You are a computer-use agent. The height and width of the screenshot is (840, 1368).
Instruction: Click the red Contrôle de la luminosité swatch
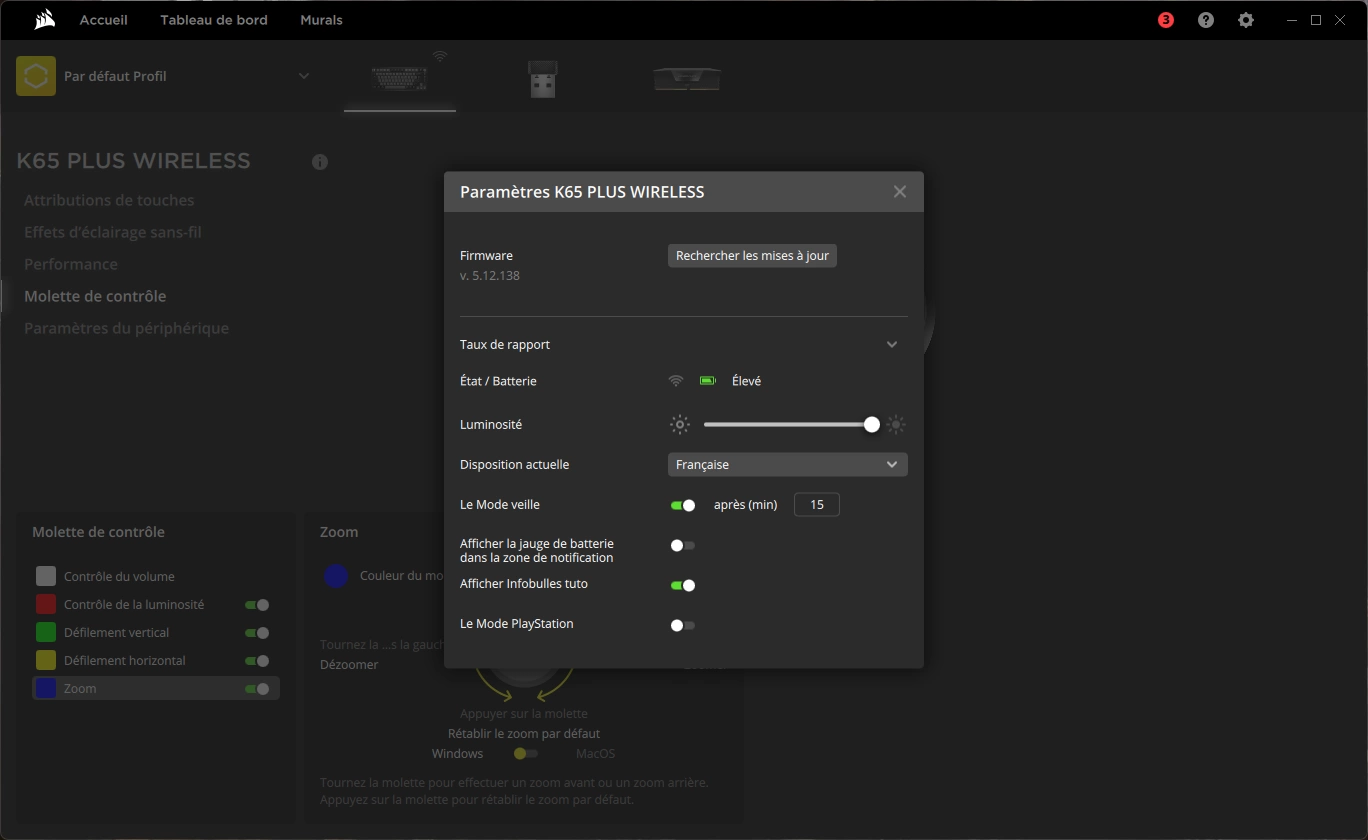coord(46,604)
